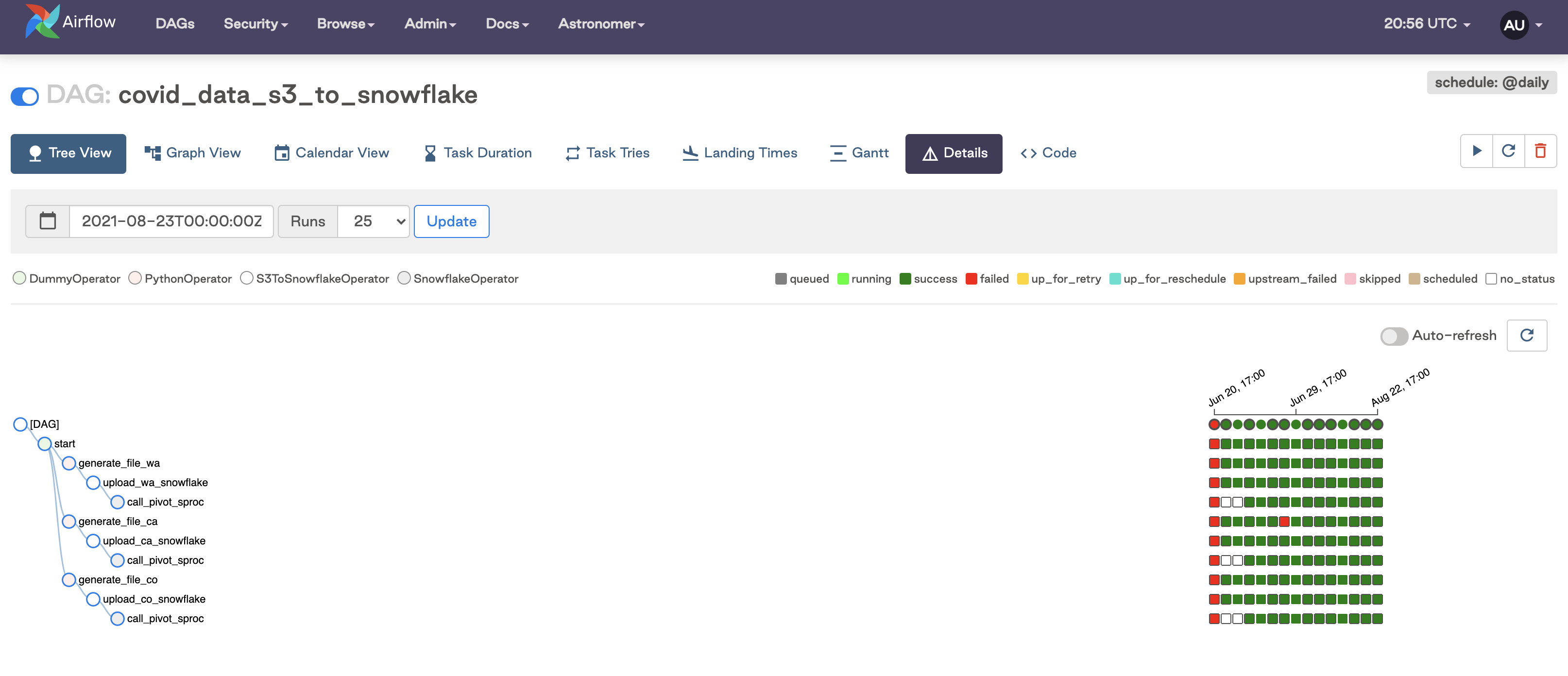
Task: Open the AU user avatar
Action: 1514,24
